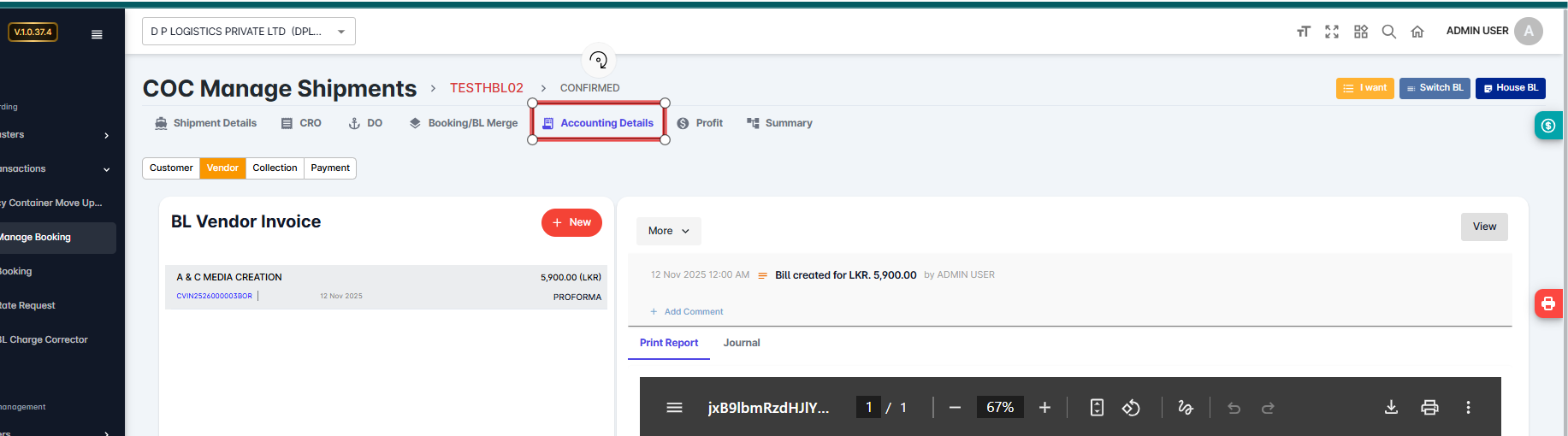
Task: Click the red printer floating button
Action: tap(1547, 303)
